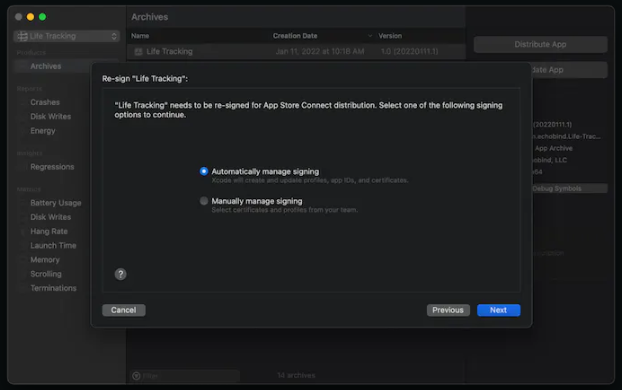Click the '14 archives' status text

pos(296,375)
